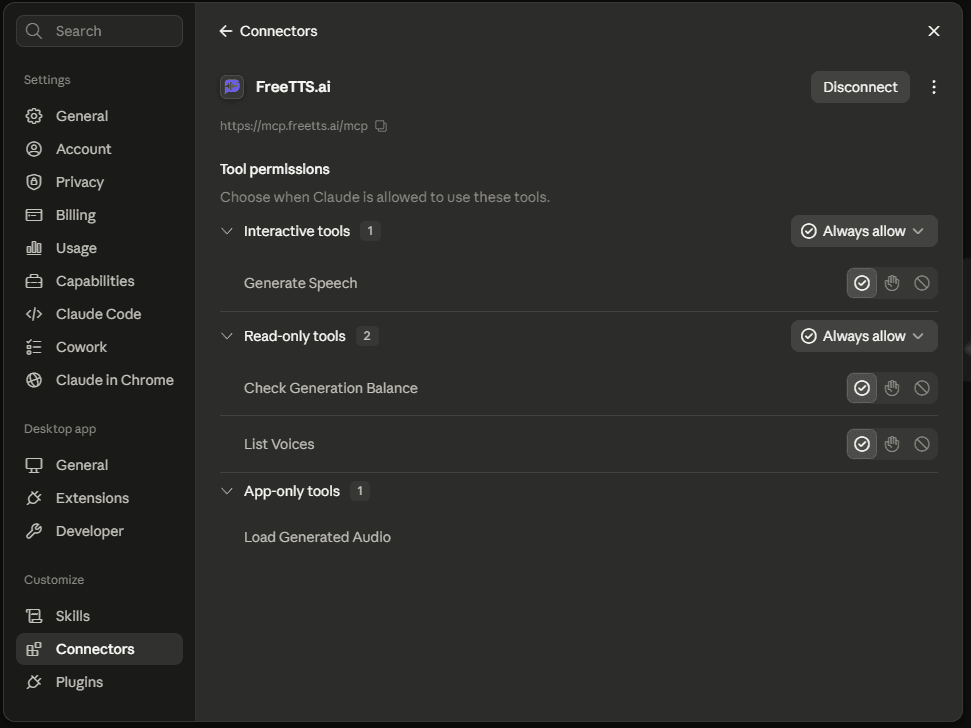The height and width of the screenshot is (728, 971).
Task: Click the Plugins plug icon
Action: 34,682
